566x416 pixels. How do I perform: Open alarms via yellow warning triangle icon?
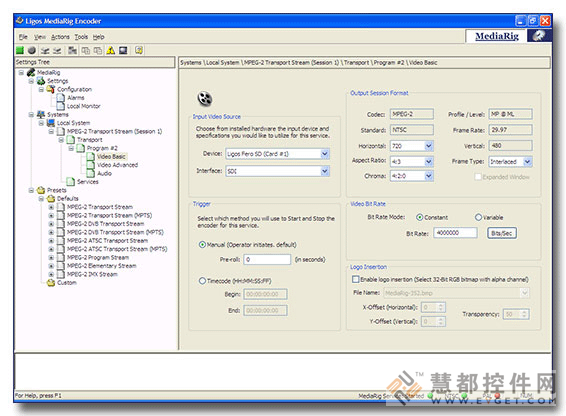pyautogui.click(x=110, y=50)
